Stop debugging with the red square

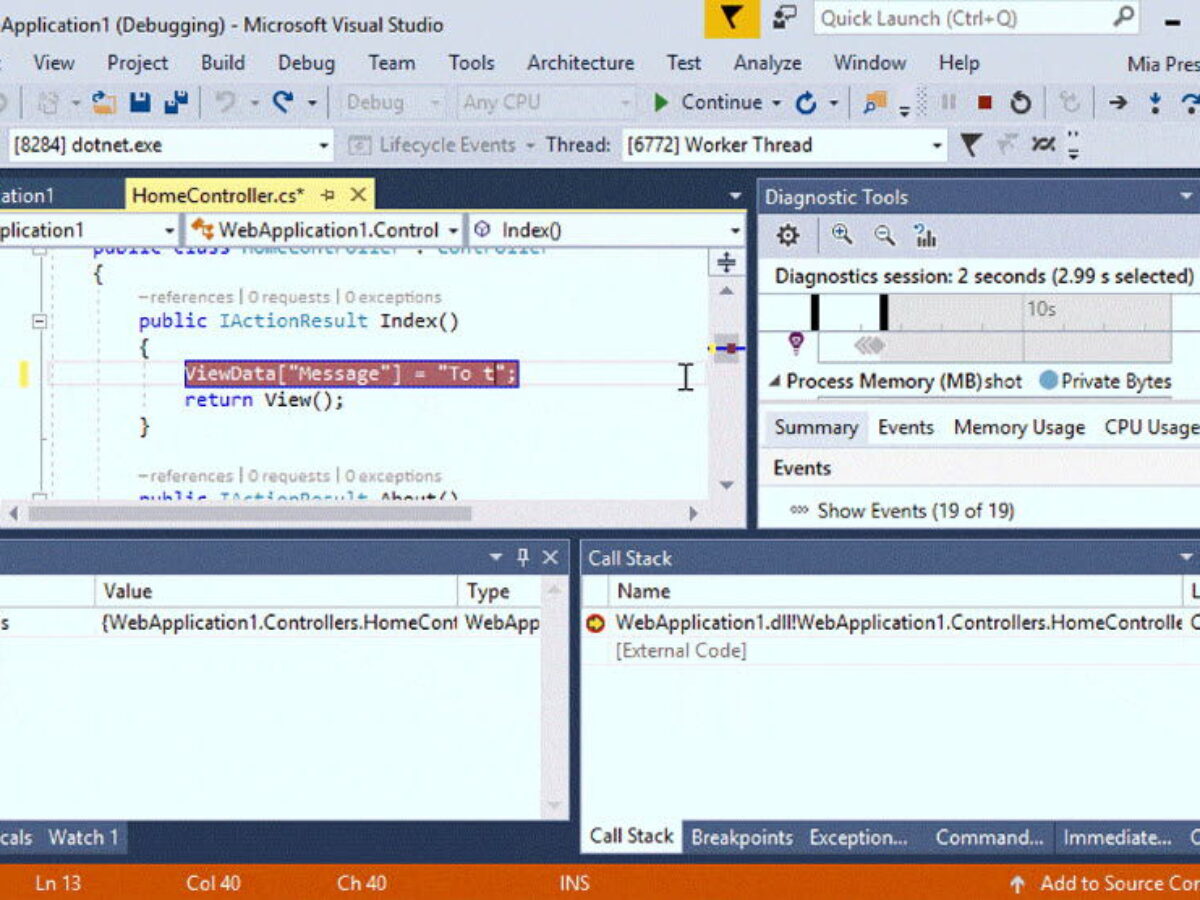(x=985, y=102)
